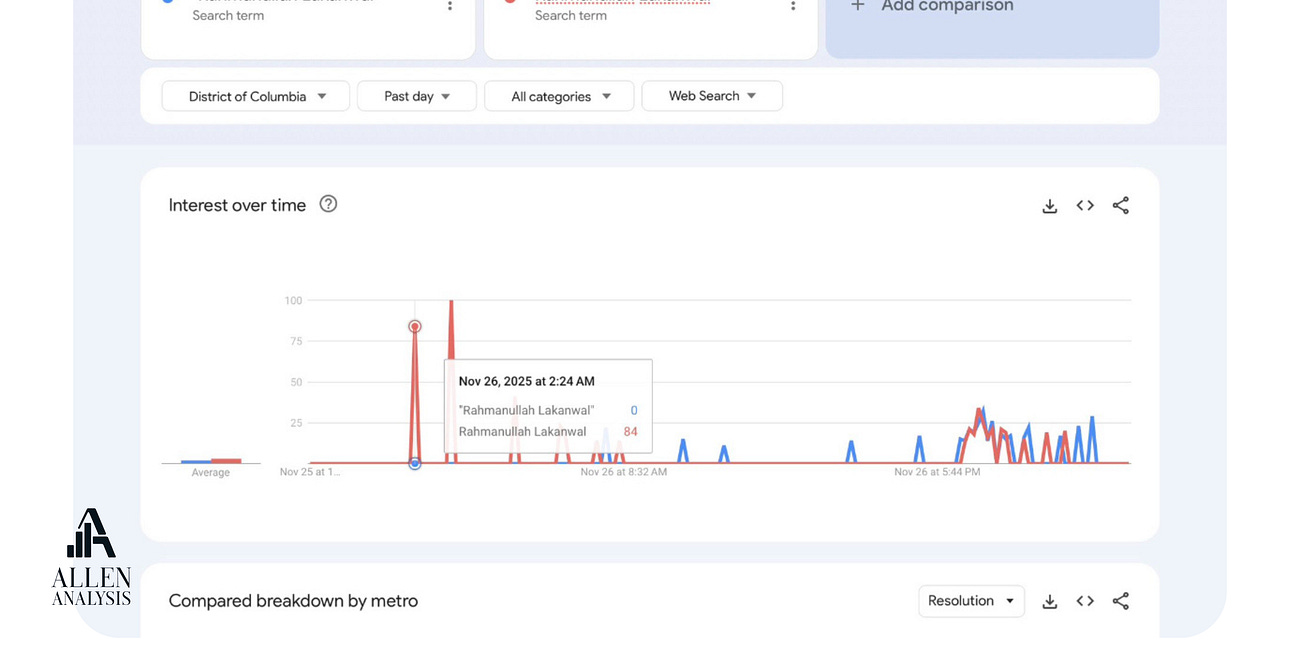Open the Web Search type dropdown
This screenshot has height=650, width=1300.
pos(712,96)
